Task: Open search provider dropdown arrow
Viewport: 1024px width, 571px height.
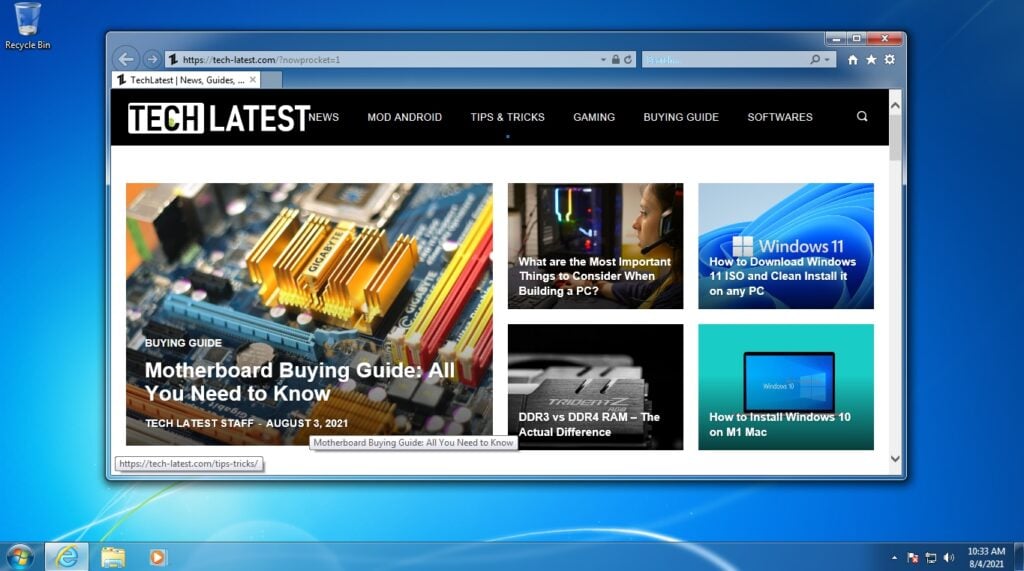Action: point(827,59)
